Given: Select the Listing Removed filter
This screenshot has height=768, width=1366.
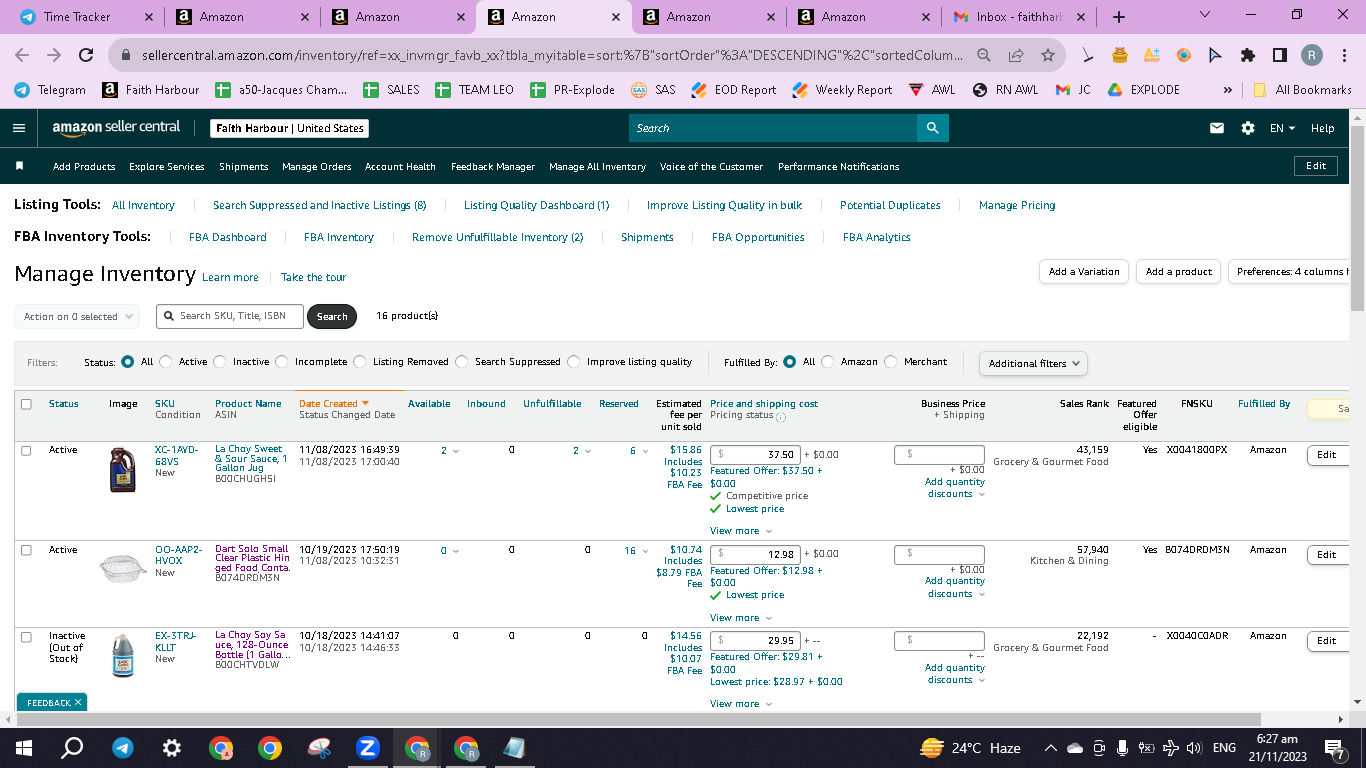Looking at the screenshot, I should pyautogui.click(x=360, y=362).
